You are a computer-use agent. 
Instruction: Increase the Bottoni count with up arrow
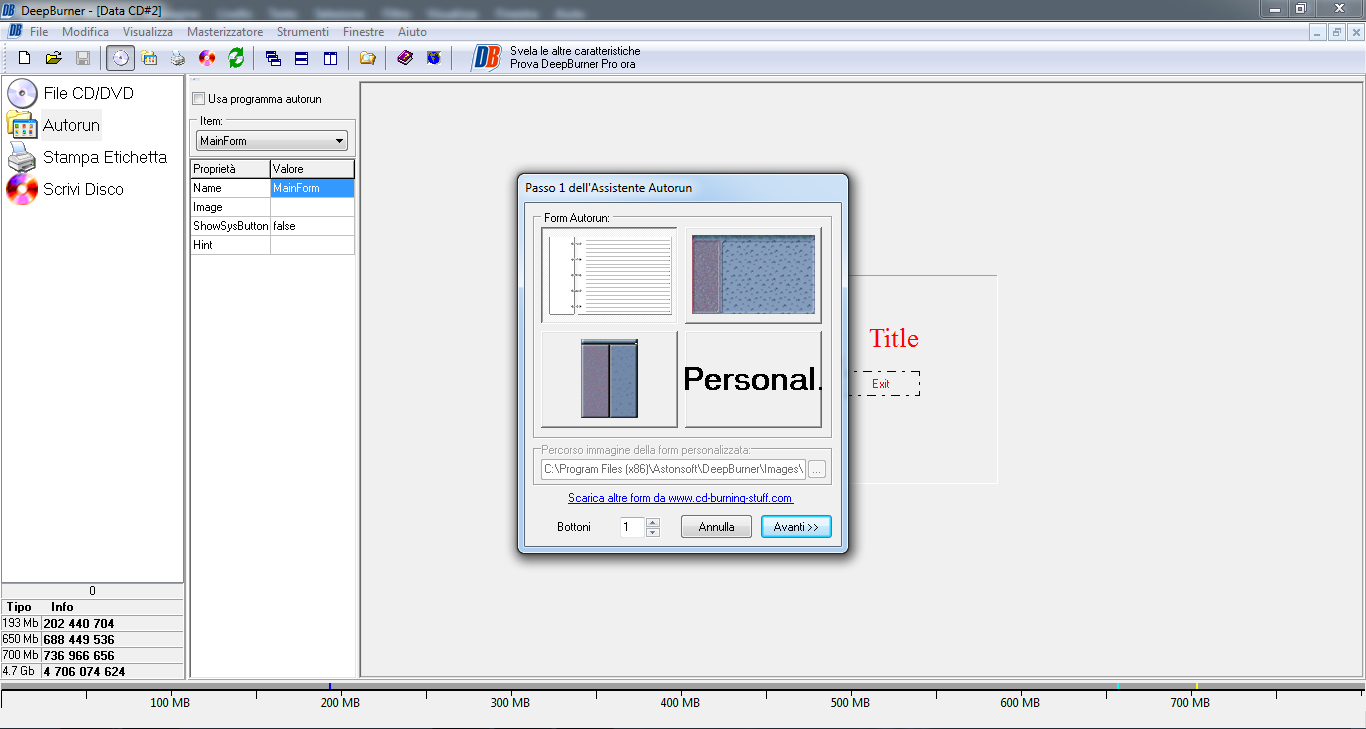653,522
